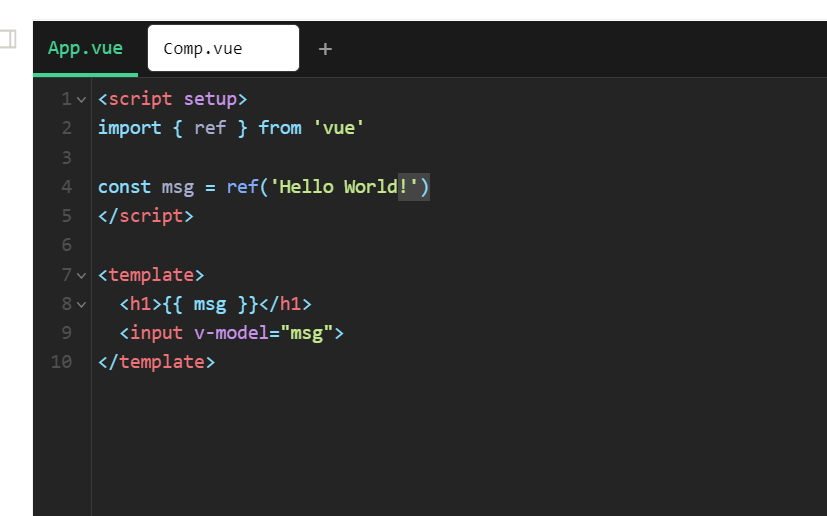Image resolution: width=827 pixels, height=516 pixels.
Task: Switch to the App.vue tab
Action: click(x=85, y=49)
